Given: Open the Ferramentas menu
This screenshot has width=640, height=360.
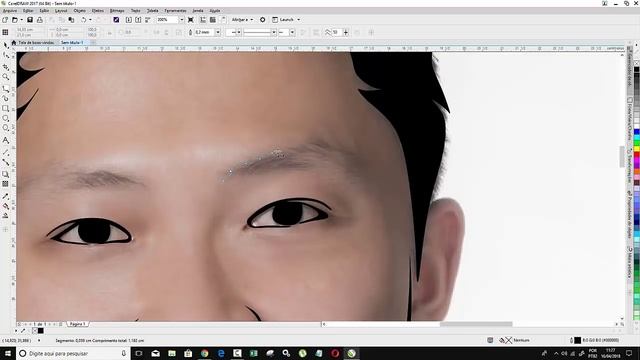Looking at the screenshot, I should pos(175,11).
